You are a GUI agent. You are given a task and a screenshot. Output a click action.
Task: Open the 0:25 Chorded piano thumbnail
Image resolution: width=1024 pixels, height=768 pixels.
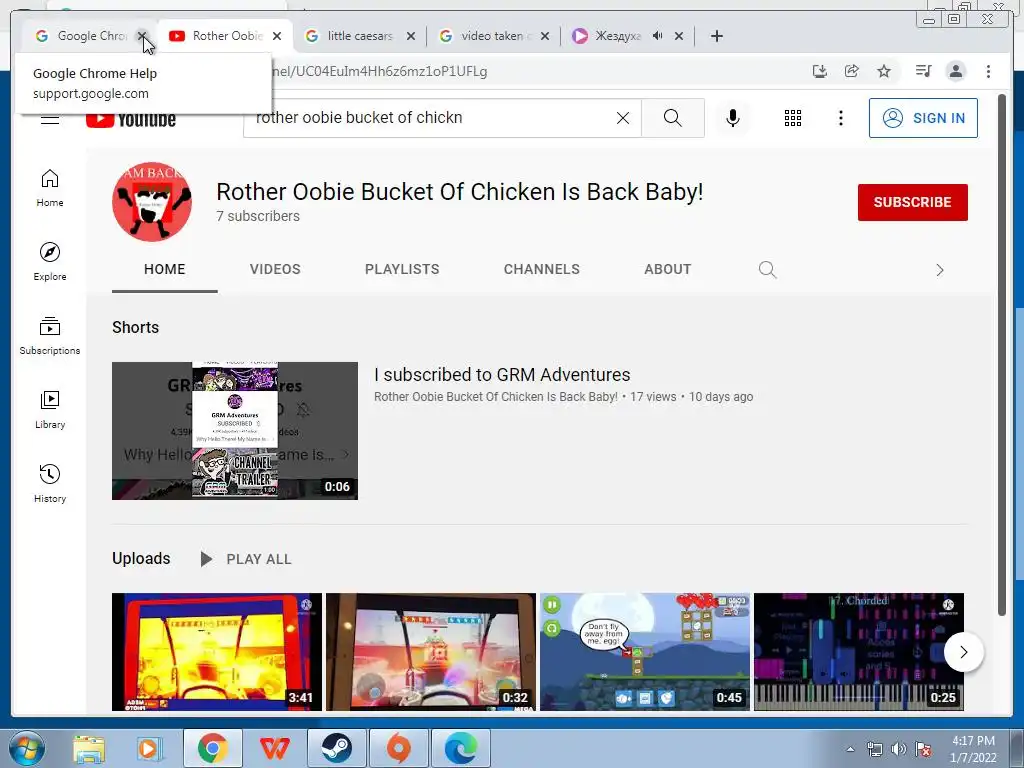coord(859,652)
